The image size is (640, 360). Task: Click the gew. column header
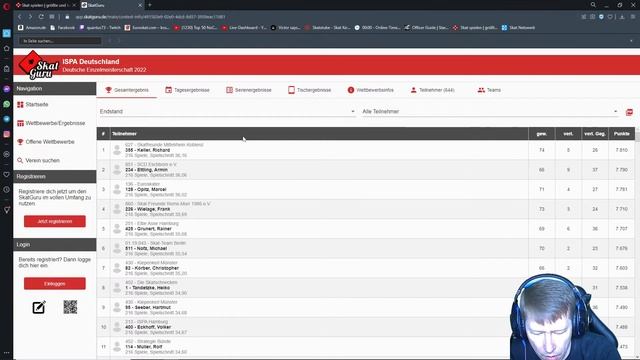(x=542, y=134)
